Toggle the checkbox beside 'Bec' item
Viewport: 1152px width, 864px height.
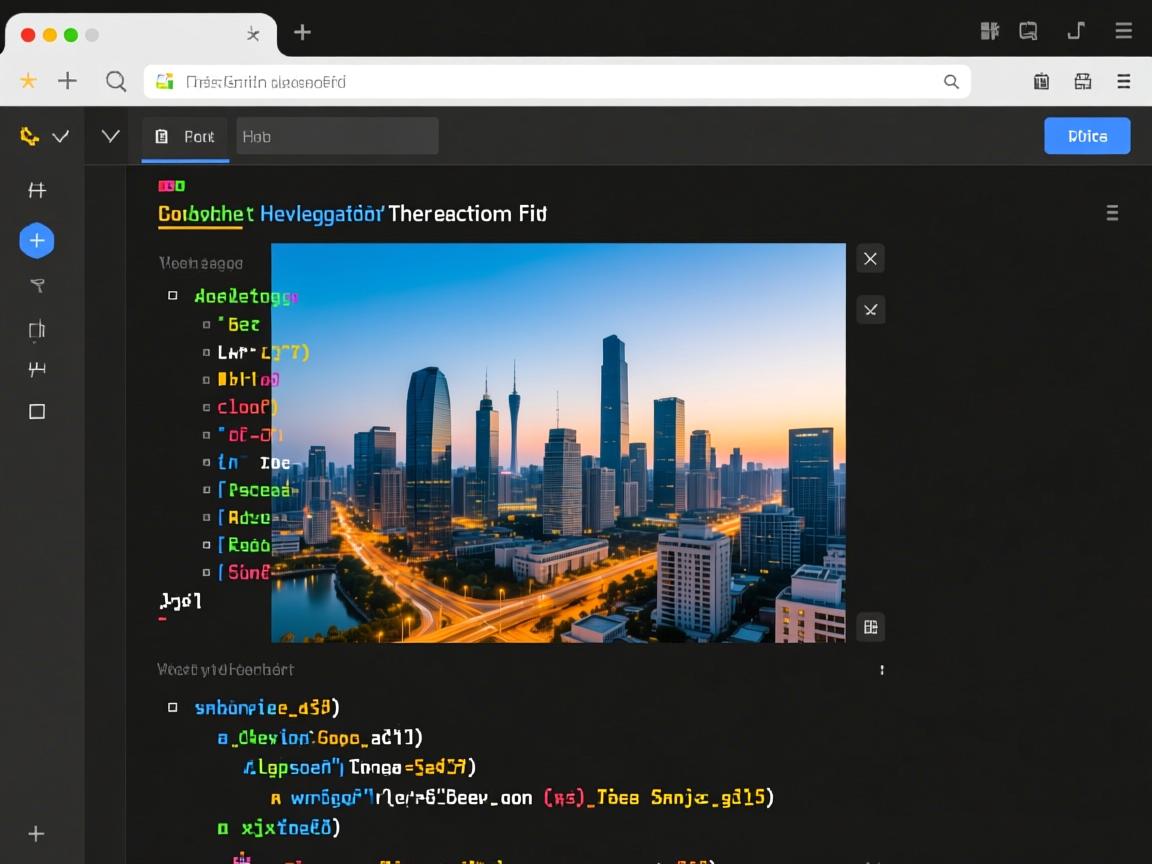pyautogui.click(x=207, y=324)
